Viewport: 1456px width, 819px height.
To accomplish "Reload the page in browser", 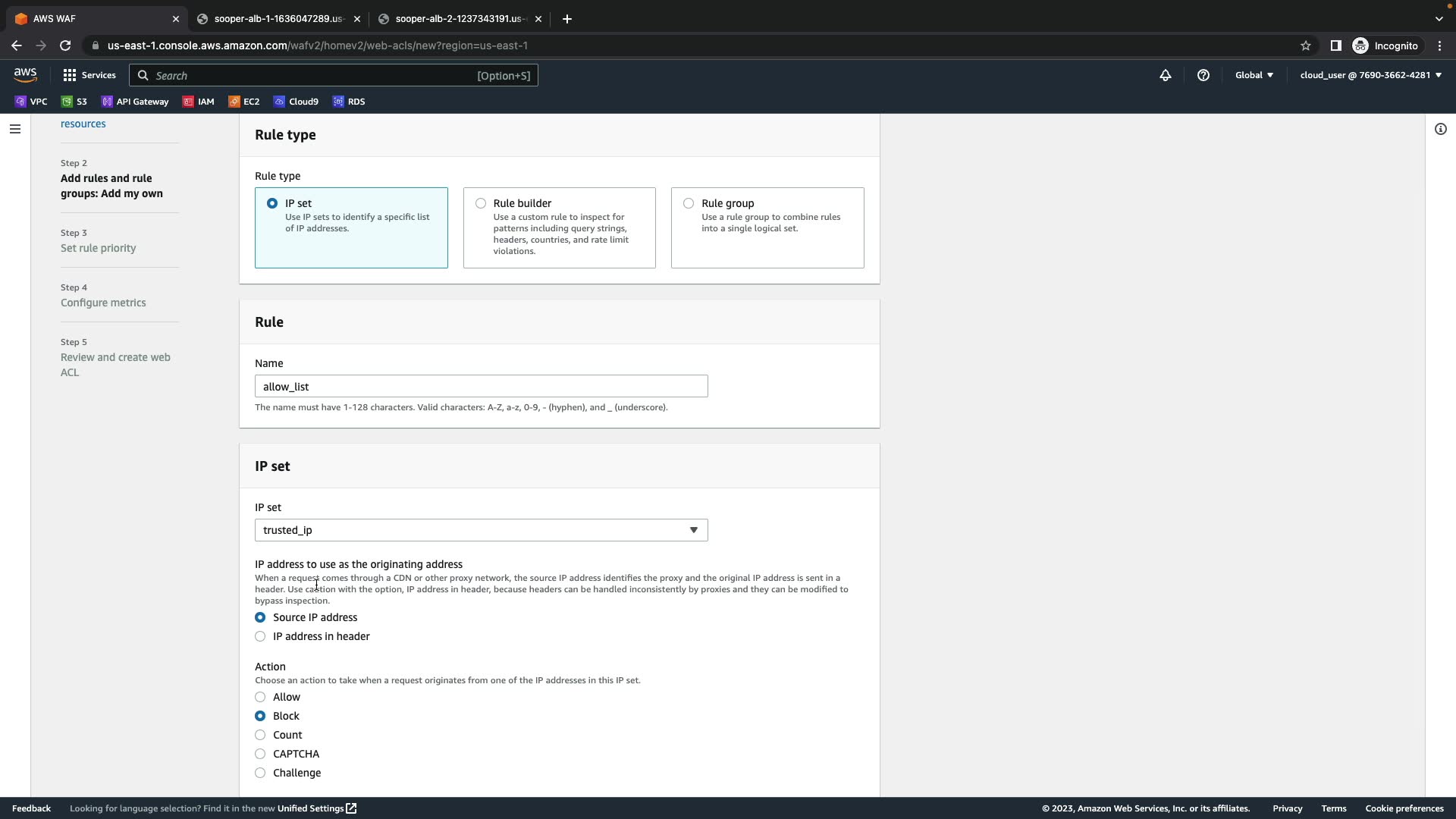I will coord(65,45).
